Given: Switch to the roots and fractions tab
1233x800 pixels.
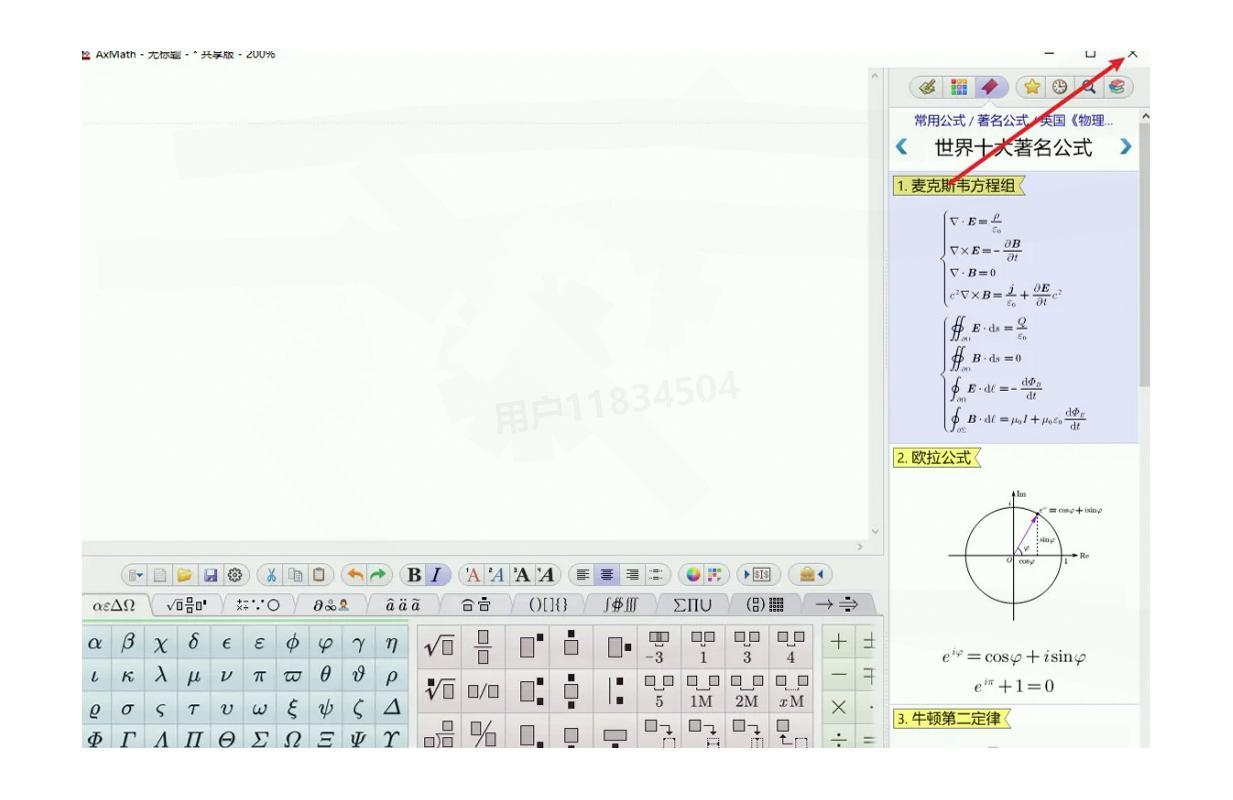Looking at the screenshot, I should coord(186,605).
